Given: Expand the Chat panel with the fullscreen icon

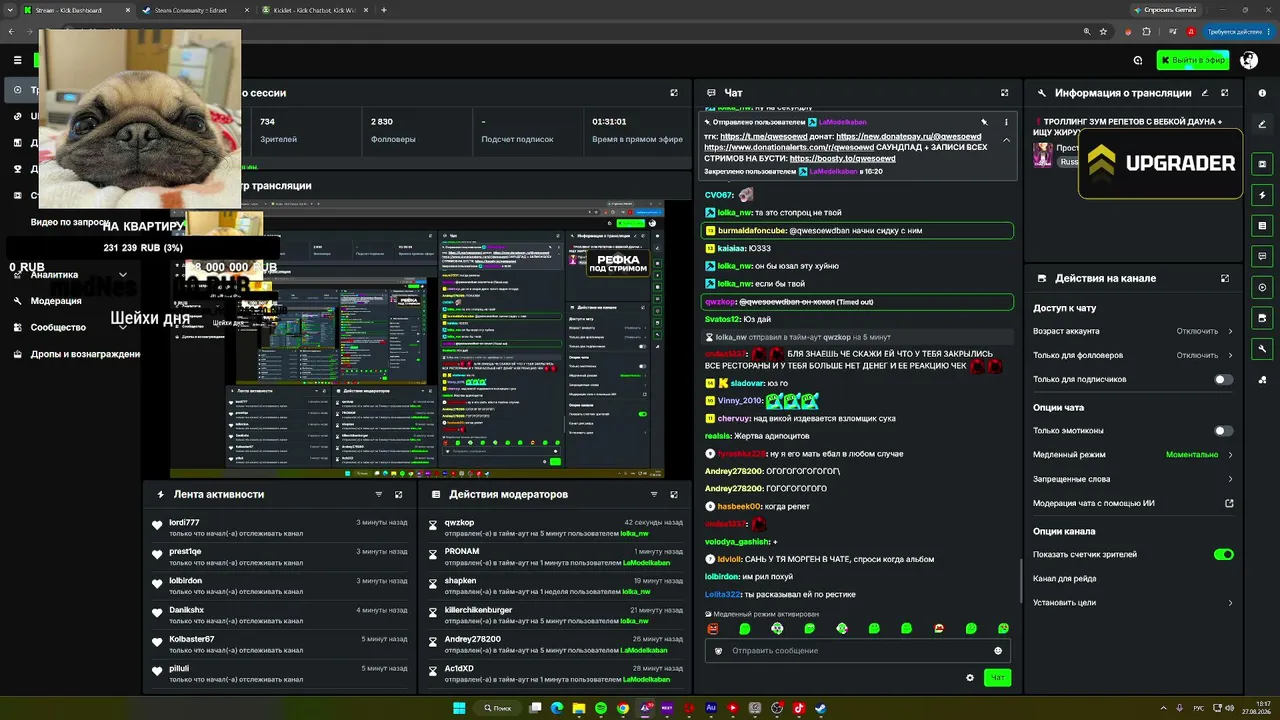Looking at the screenshot, I should click(1004, 93).
